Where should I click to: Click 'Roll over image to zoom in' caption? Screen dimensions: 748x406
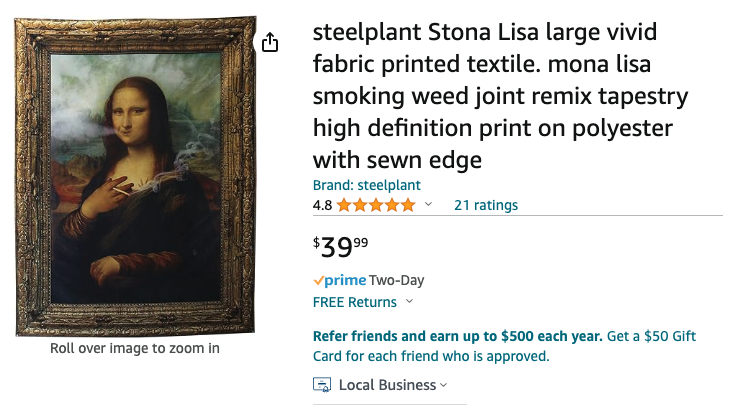135,349
